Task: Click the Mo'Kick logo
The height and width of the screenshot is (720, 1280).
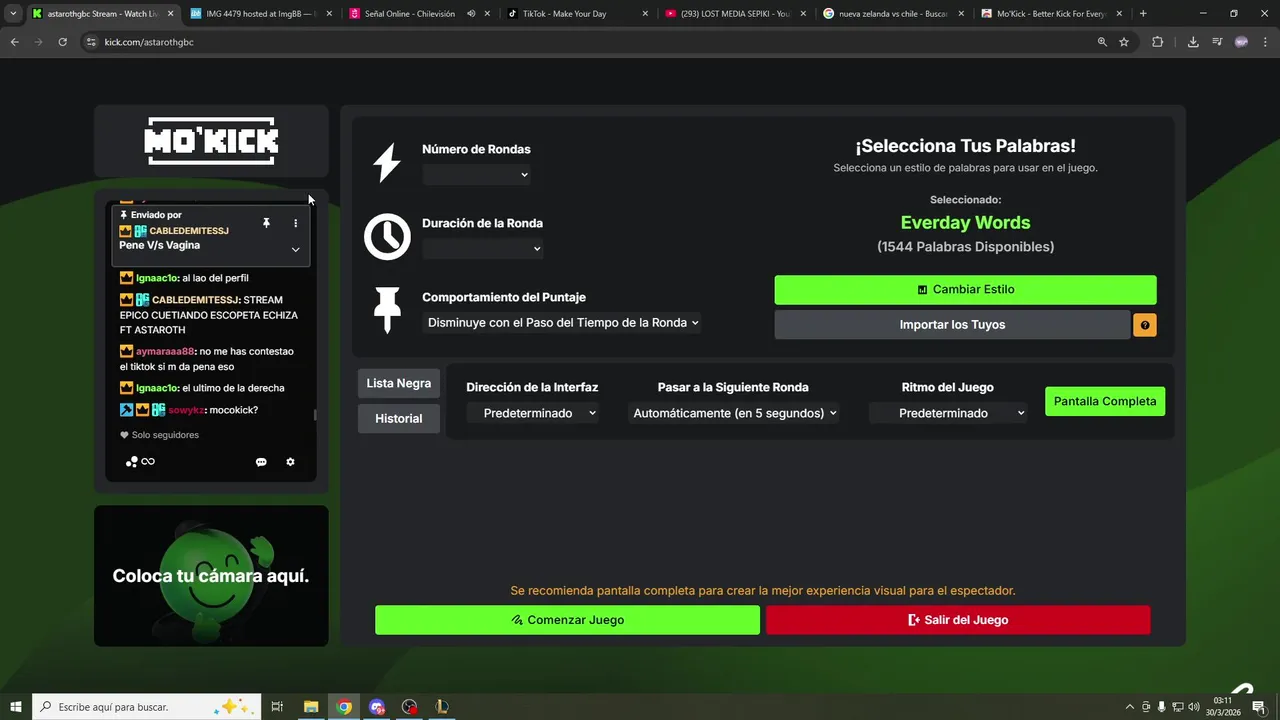Action: [x=211, y=141]
